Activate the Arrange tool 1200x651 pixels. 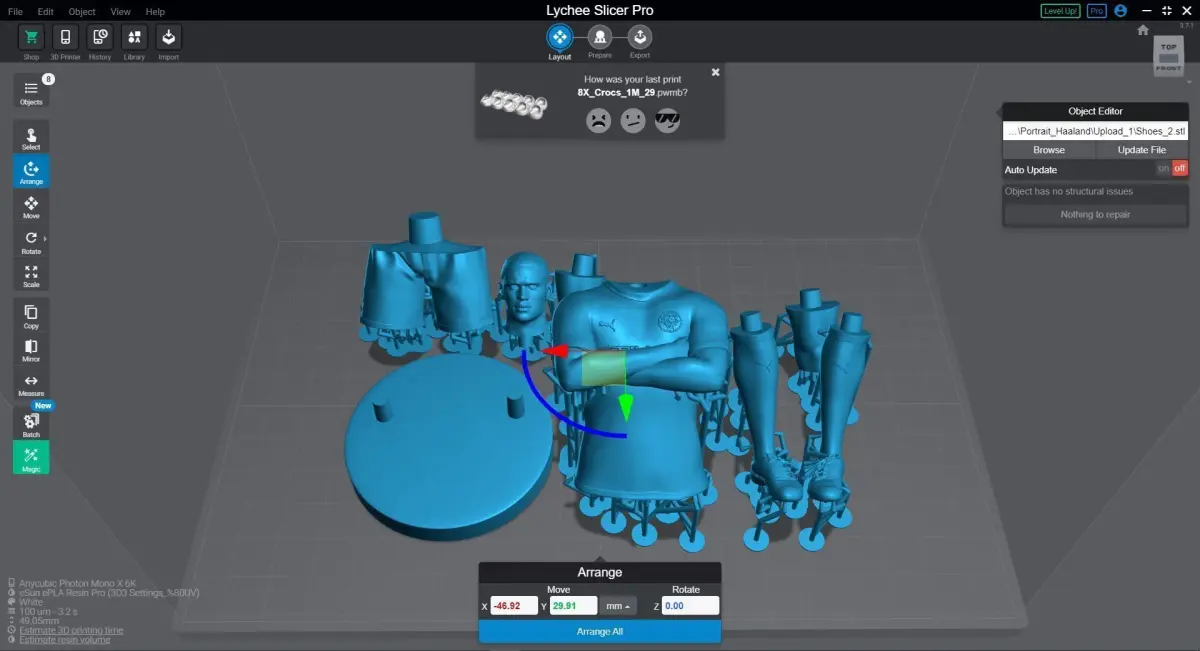pos(31,172)
